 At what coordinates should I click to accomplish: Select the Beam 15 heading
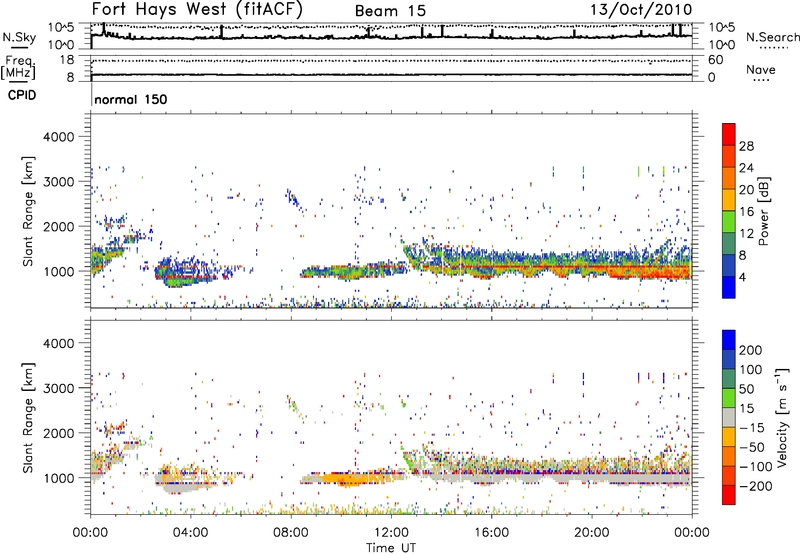390,11
